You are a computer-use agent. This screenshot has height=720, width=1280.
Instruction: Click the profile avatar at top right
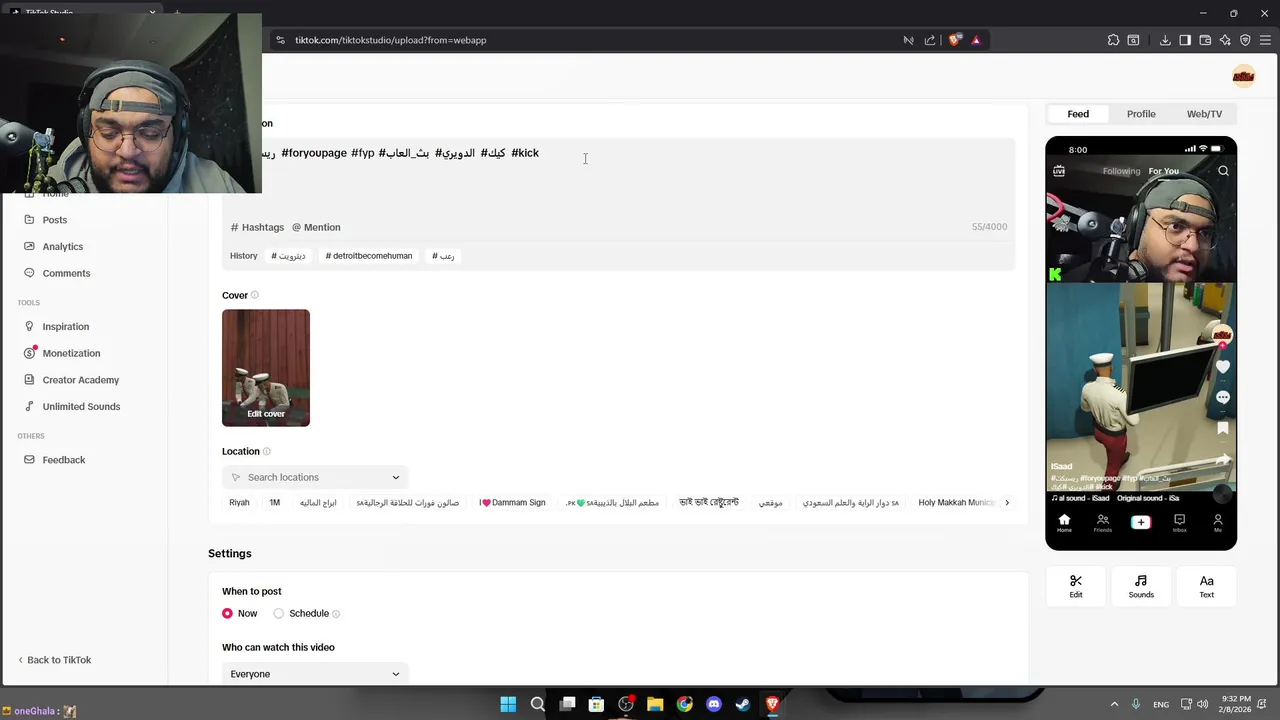1243,76
